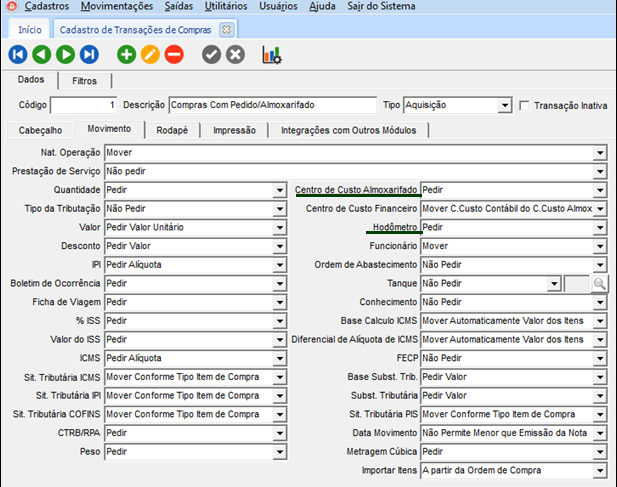Expand the Tipo Aquisição dropdown
617x487 pixels.
505,105
